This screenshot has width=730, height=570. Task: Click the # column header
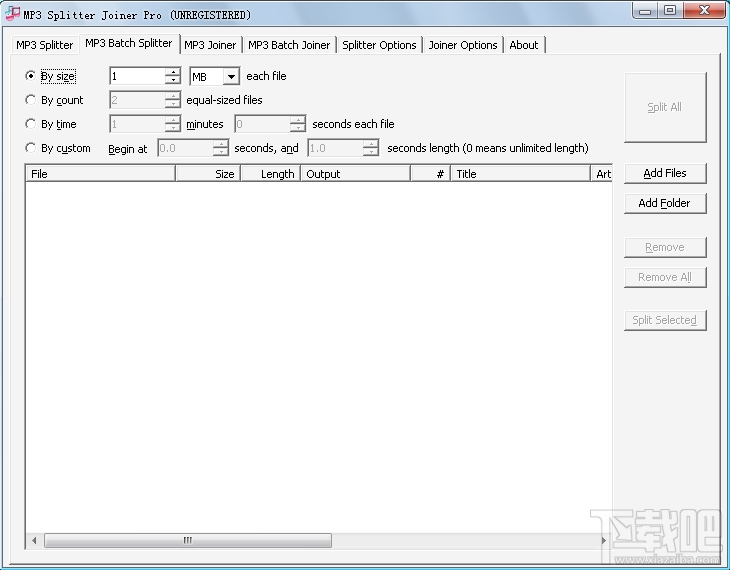coord(431,174)
